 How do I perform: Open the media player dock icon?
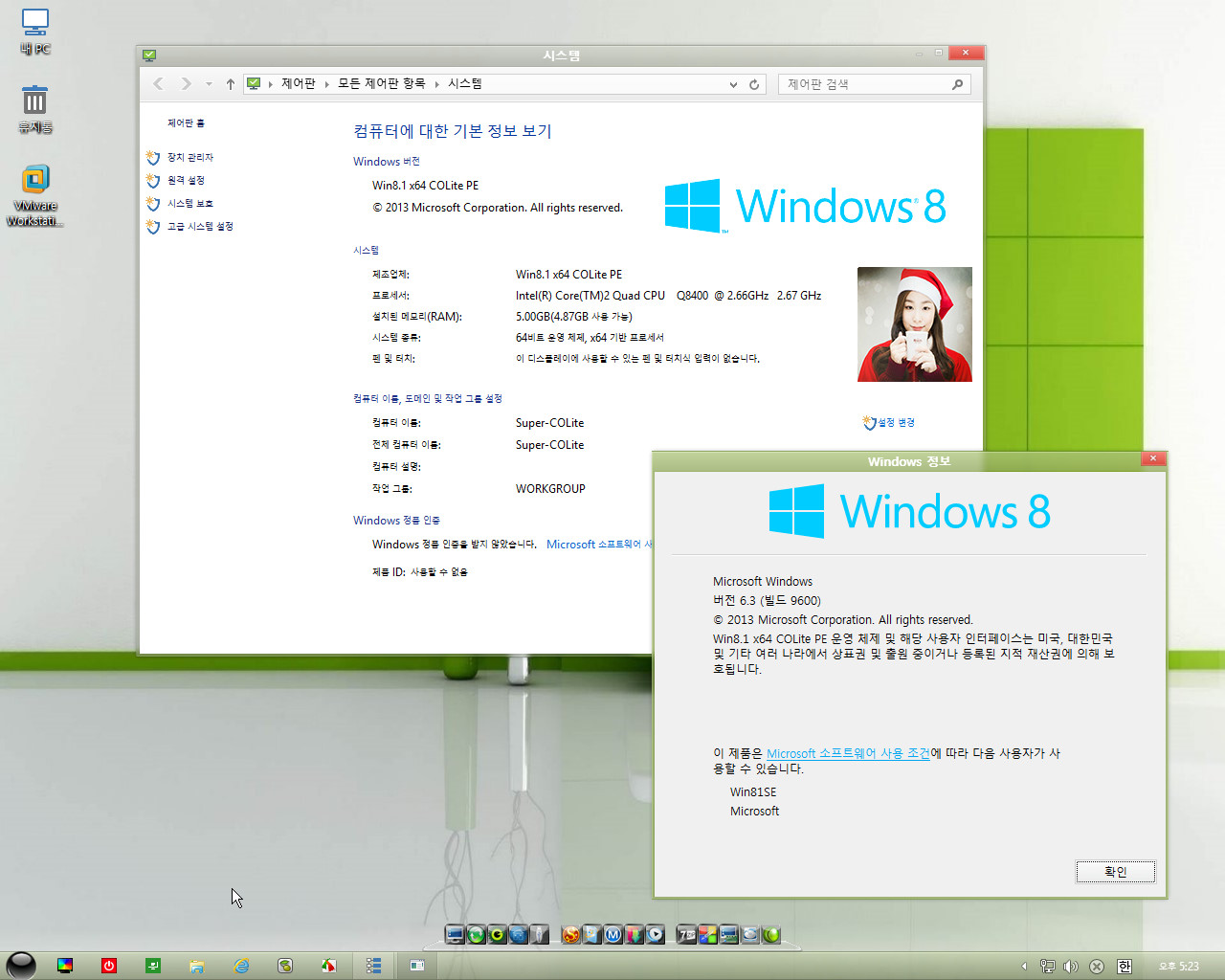tap(656, 935)
